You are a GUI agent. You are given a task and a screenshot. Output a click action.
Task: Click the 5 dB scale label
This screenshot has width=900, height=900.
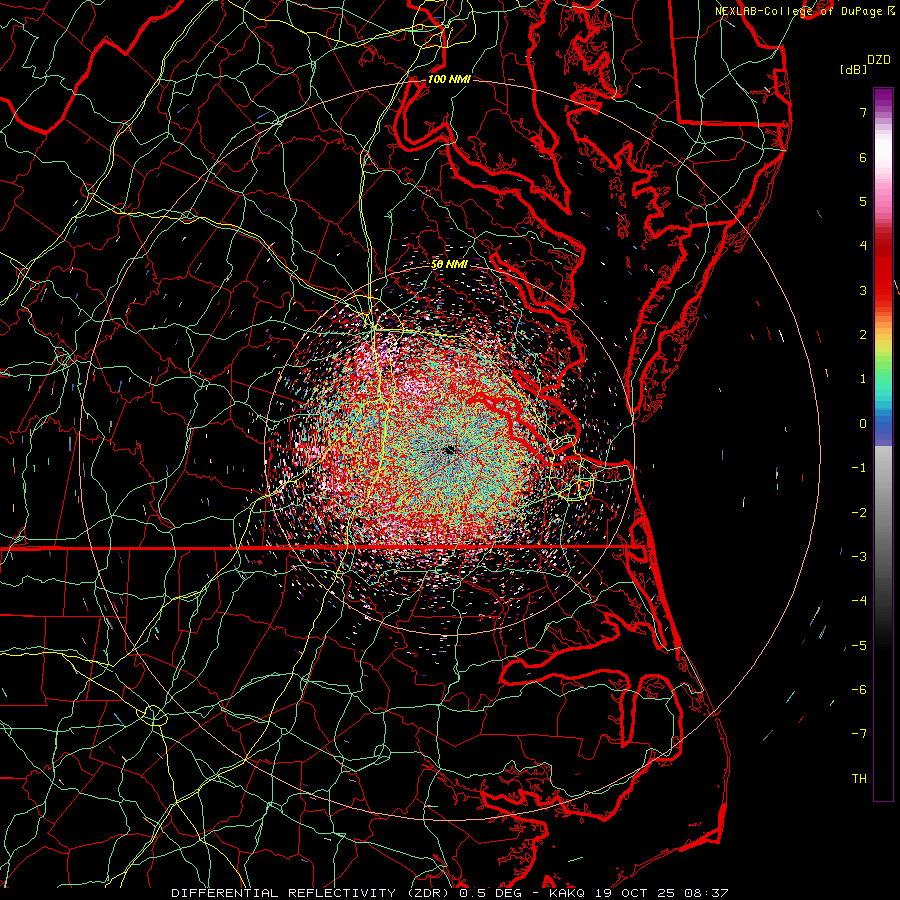[863, 201]
